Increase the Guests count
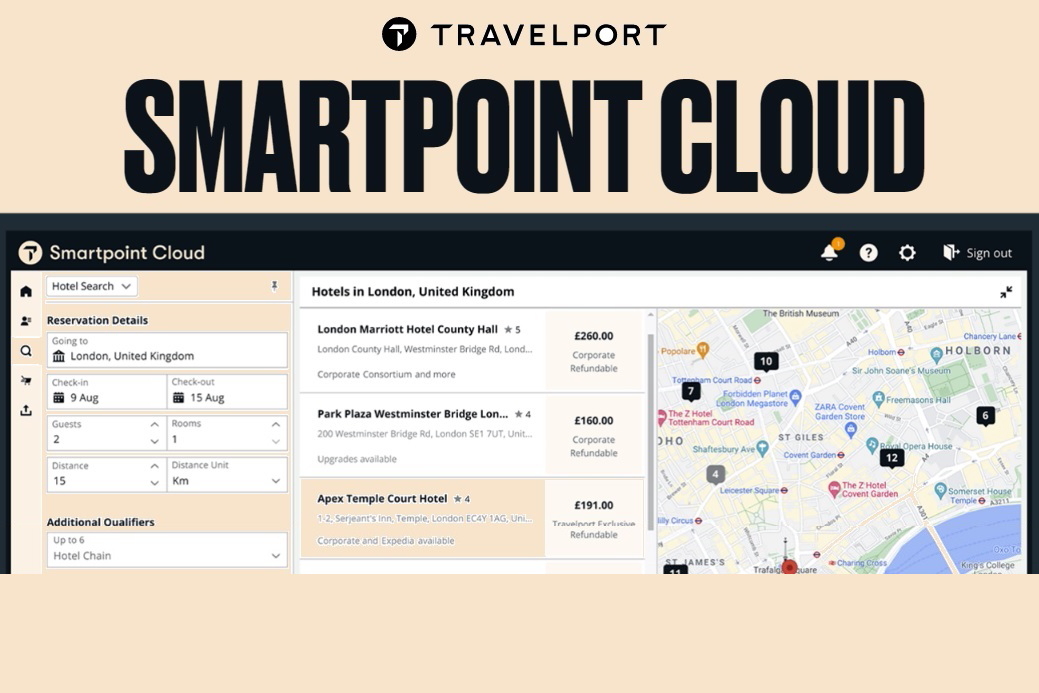This screenshot has width=1039, height=693. point(154,425)
